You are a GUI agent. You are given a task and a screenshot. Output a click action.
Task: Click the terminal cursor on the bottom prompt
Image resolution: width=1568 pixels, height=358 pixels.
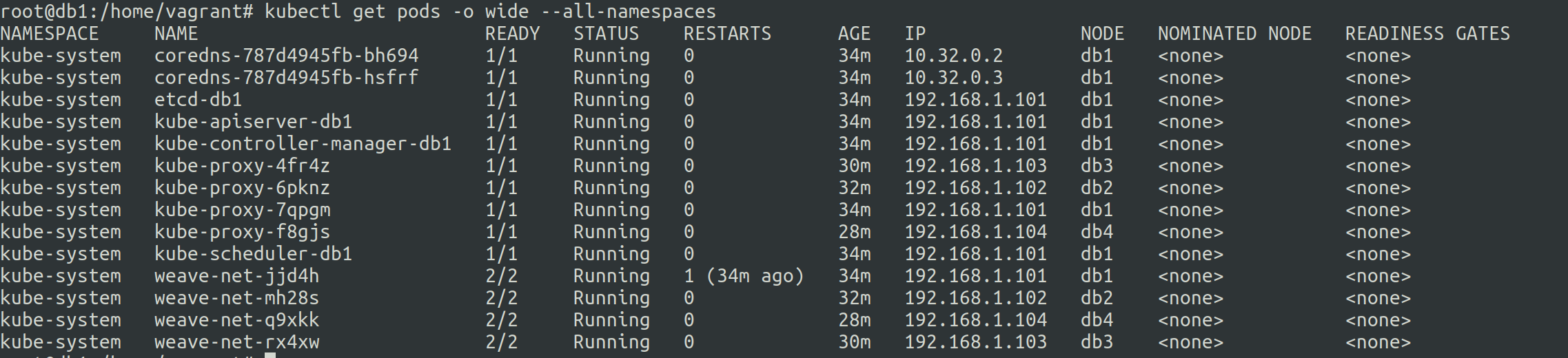[270, 355]
